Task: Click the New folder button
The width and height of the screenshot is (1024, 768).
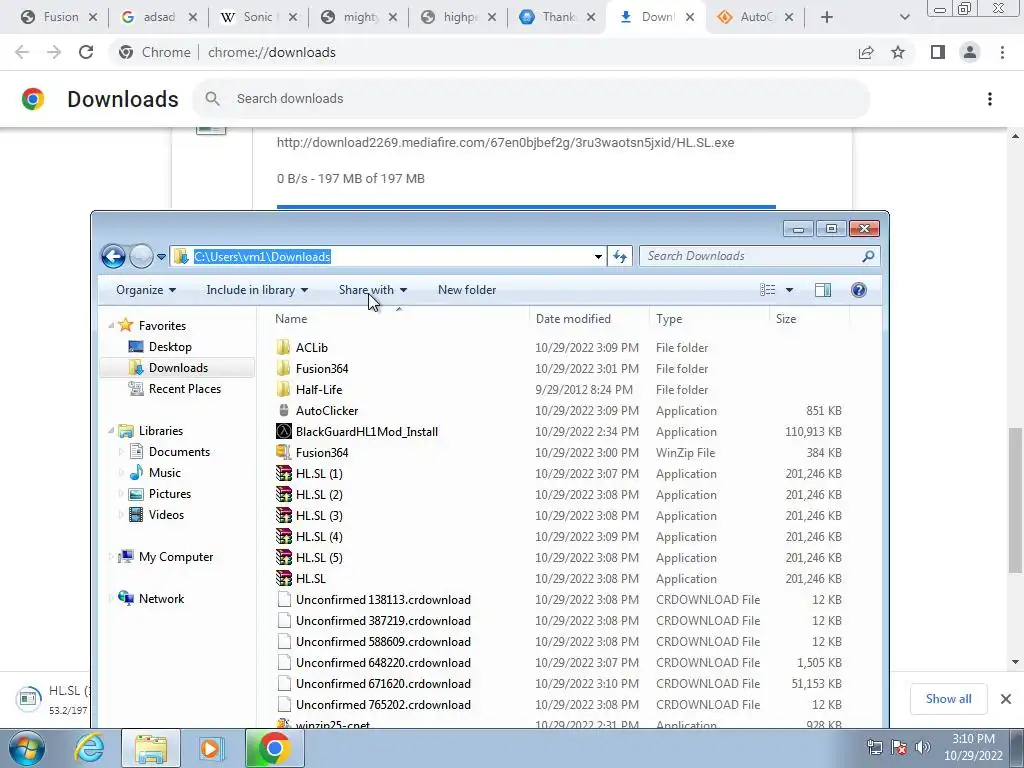Action: (467, 290)
